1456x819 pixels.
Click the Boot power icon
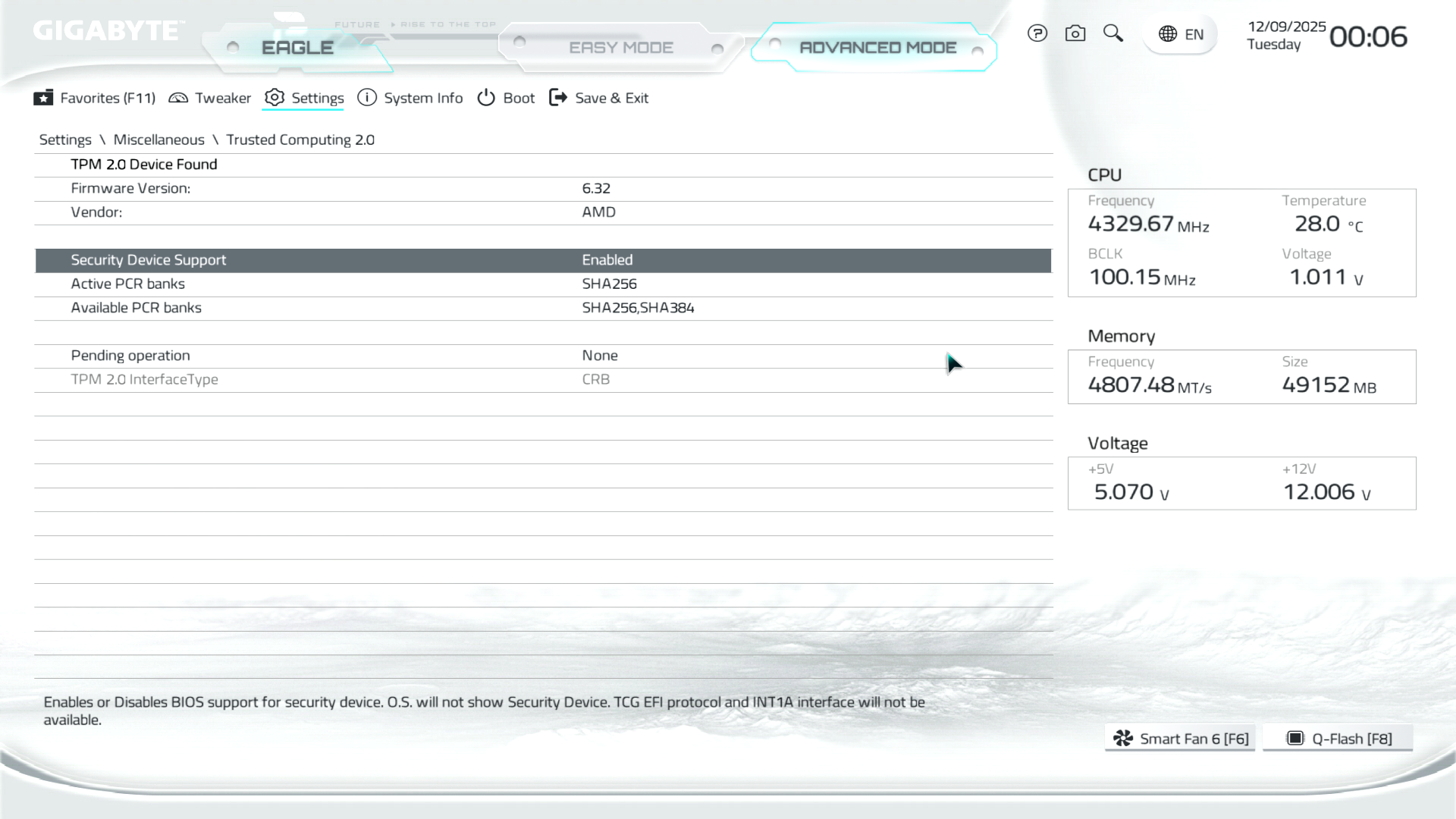click(486, 98)
